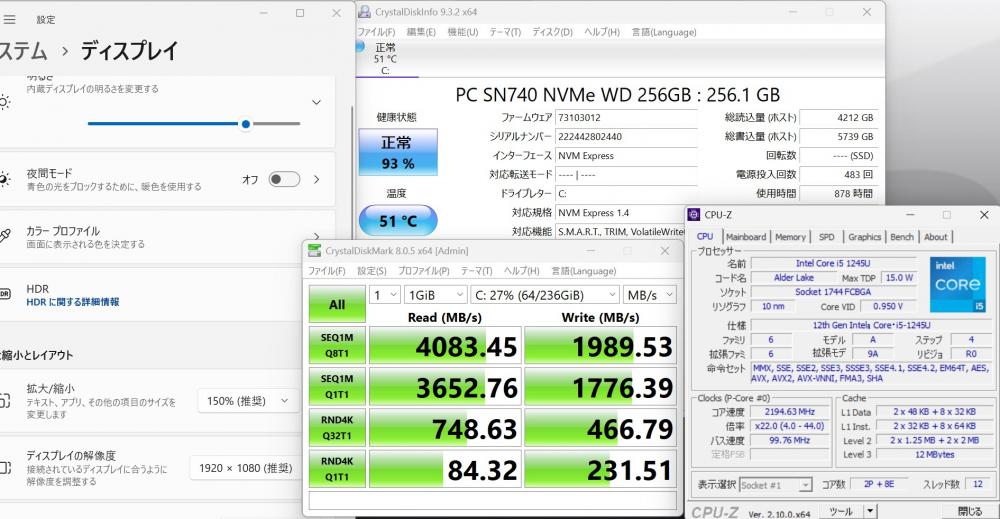Image resolution: width=1000 pixels, height=519 pixels.
Task: Run the SEQ1M Q1T1 test
Action: [x=337, y=386]
